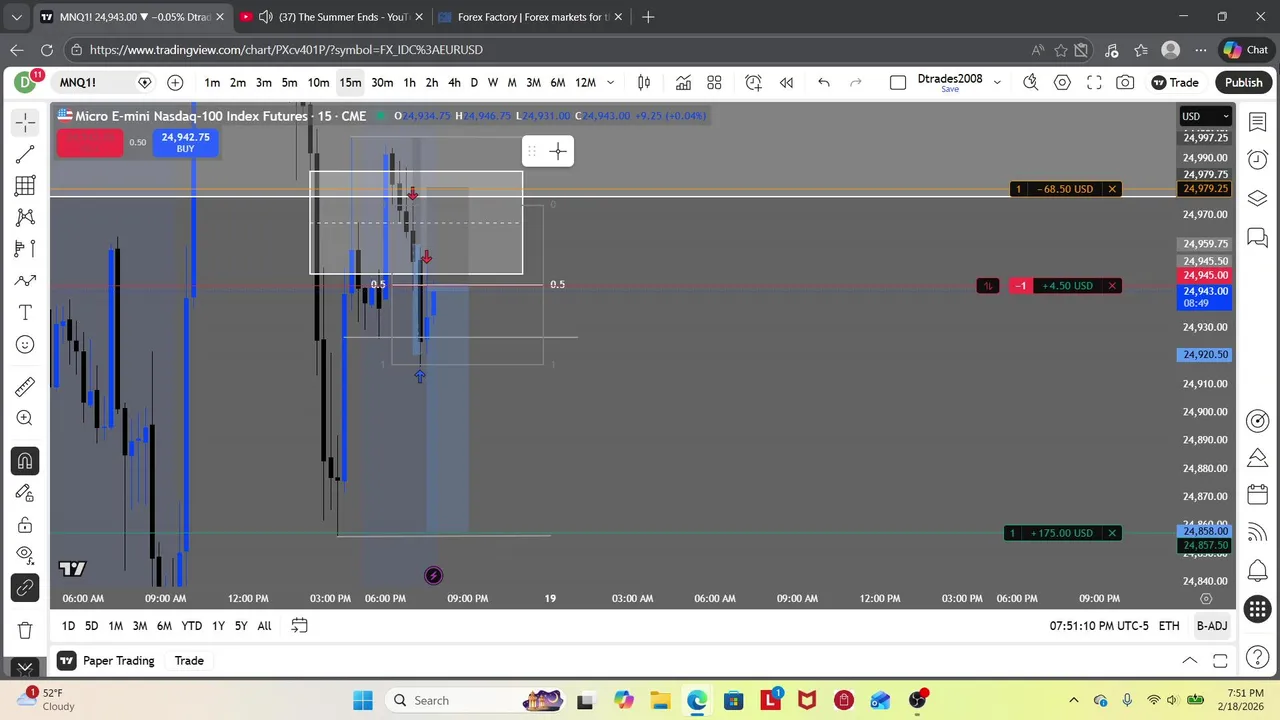Open the candlestick chart style menu
The image size is (1280, 720).
tap(644, 82)
